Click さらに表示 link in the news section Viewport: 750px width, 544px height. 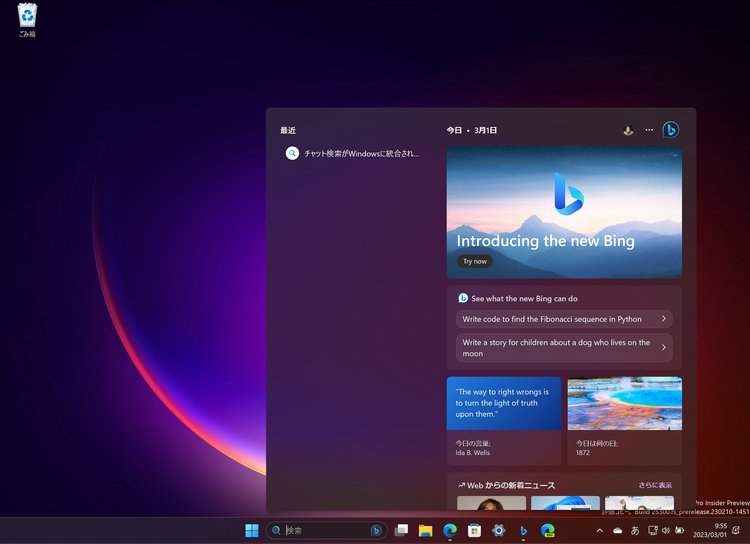[655, 485]
